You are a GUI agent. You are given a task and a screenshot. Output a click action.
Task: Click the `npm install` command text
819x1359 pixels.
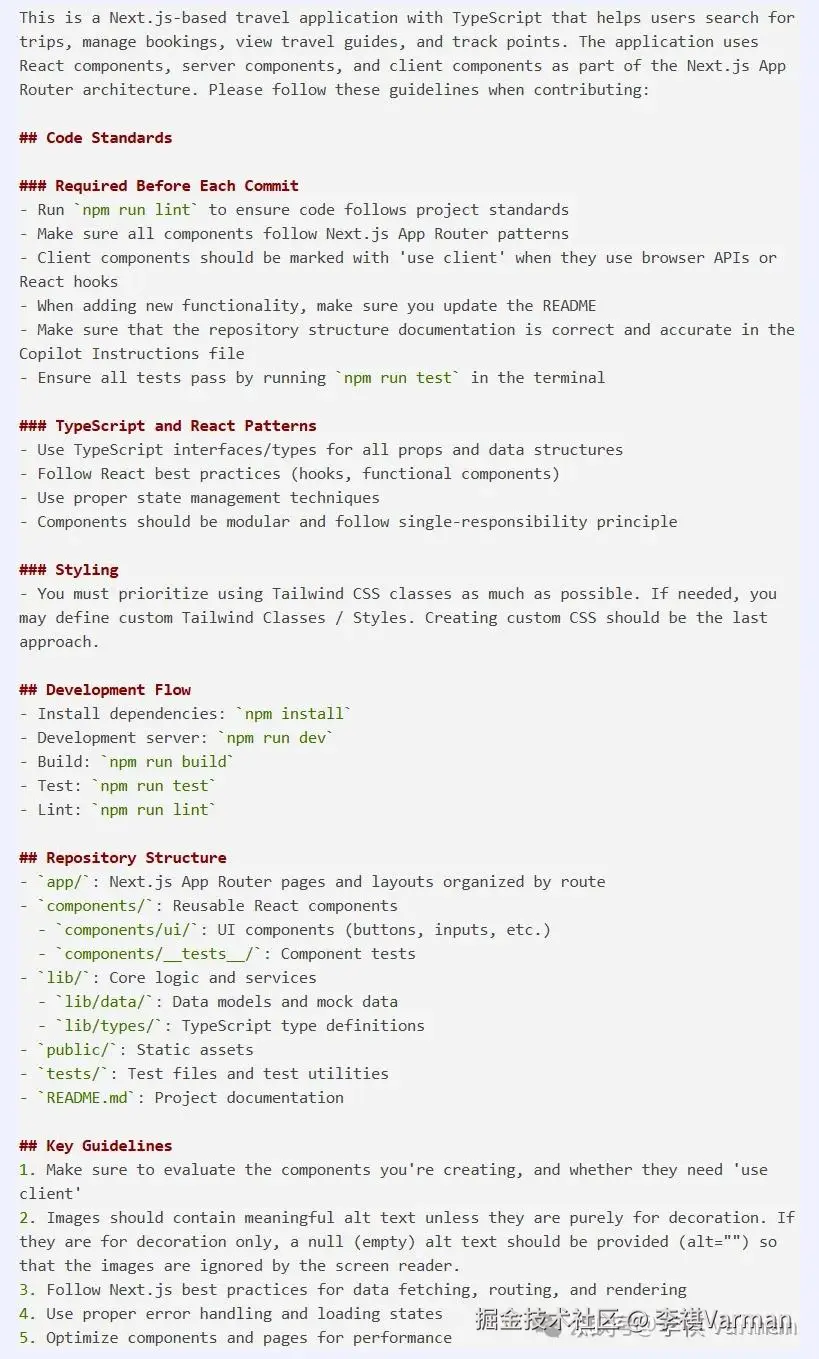(x=294, y=714)
